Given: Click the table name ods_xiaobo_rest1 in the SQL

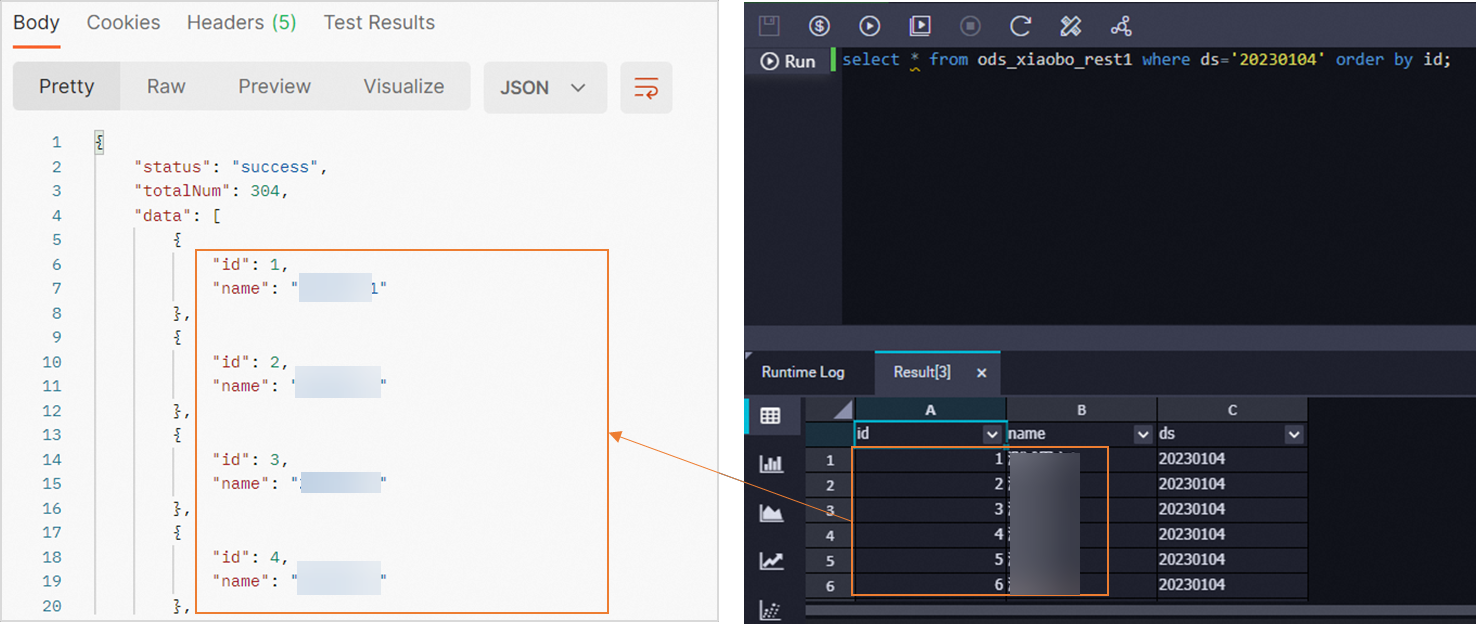Looking at the screenshot, I should pos(1054,60).
